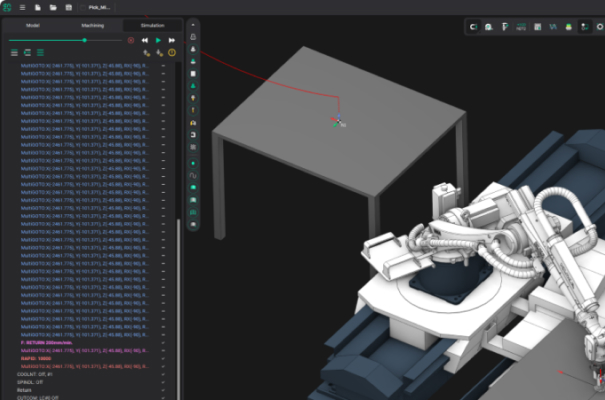Screen dimensions: 605x400
Task: Open the hamburger menu in top bar
Action: coord(23,7)
